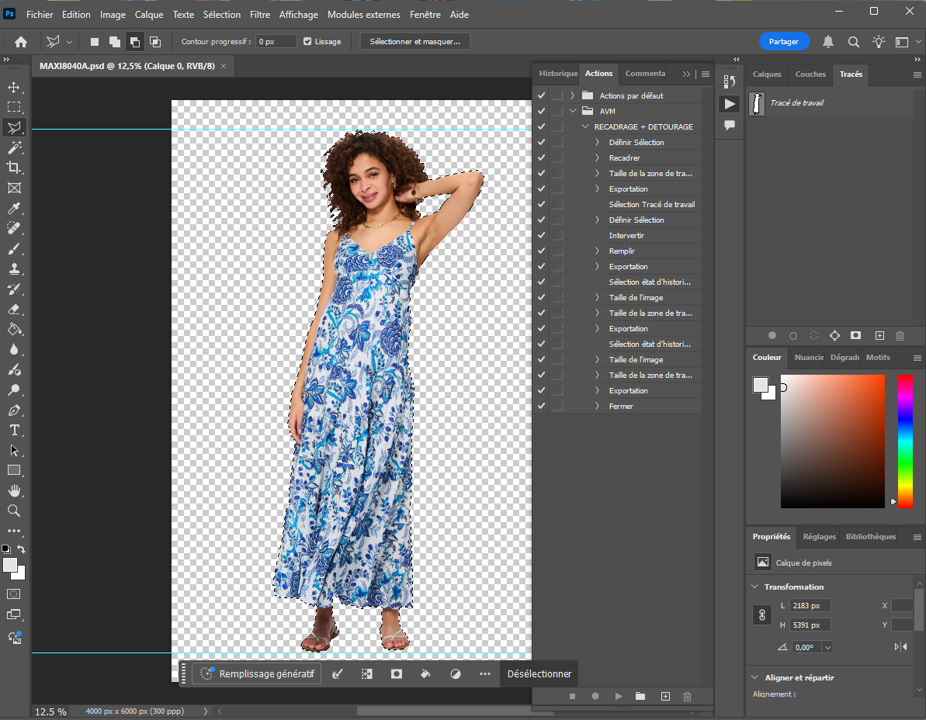The width and height of the screenshot is (926, 720).
Task: Select the Zoom tool in toolbar
Action: click(x=14, y=511)
